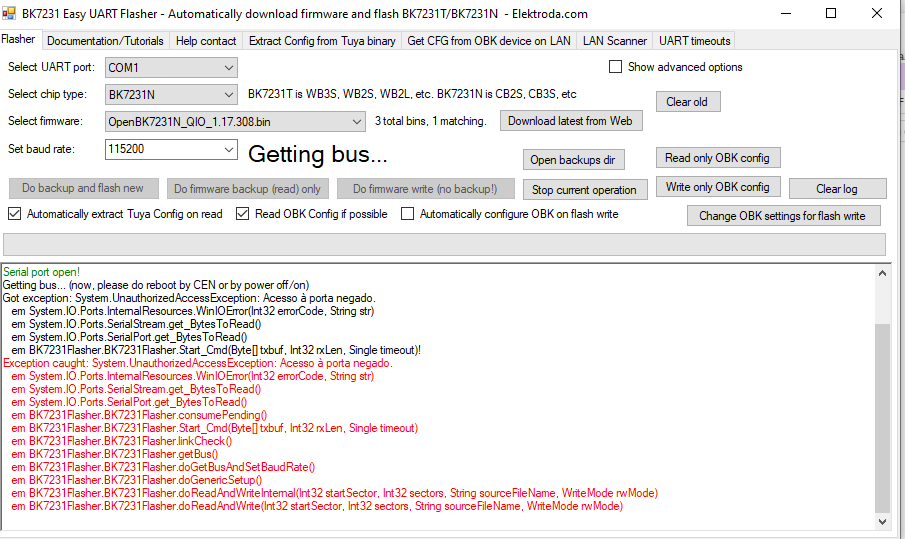Click Stop current operation button
This screenshot has width=905, height=539.
tap(585, 190)
